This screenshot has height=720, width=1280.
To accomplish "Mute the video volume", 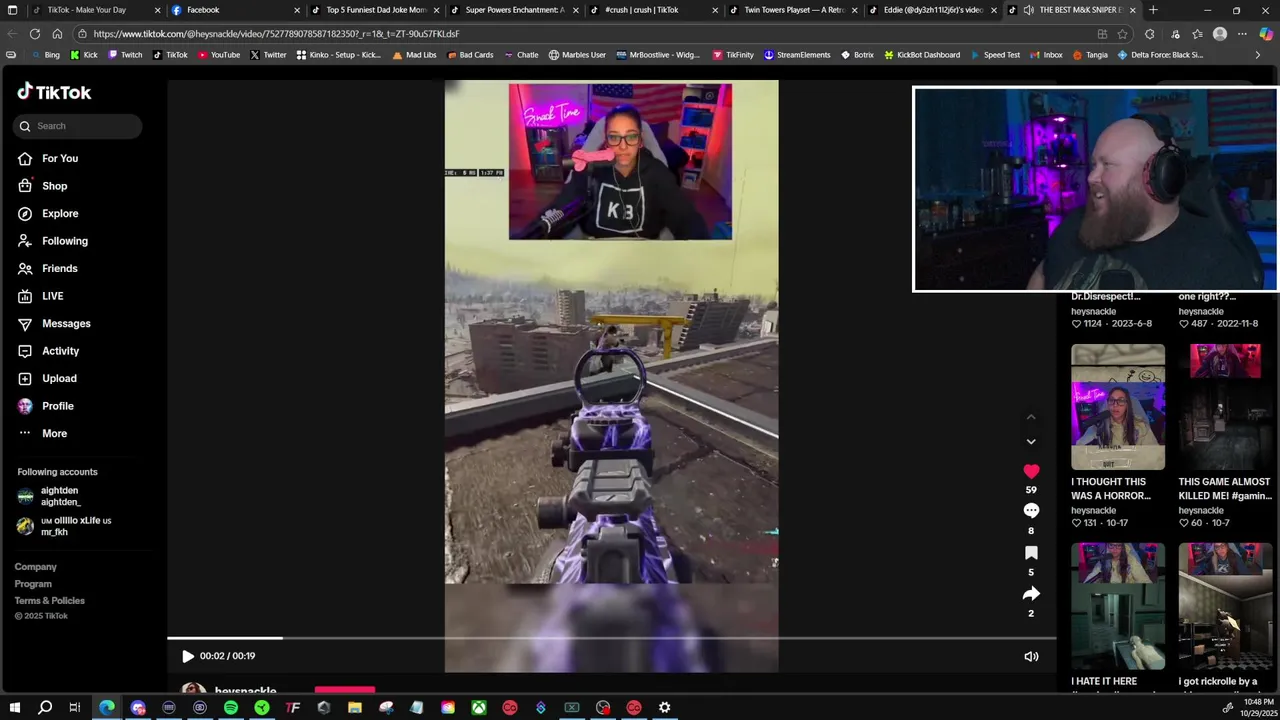I will [1031, 656].
